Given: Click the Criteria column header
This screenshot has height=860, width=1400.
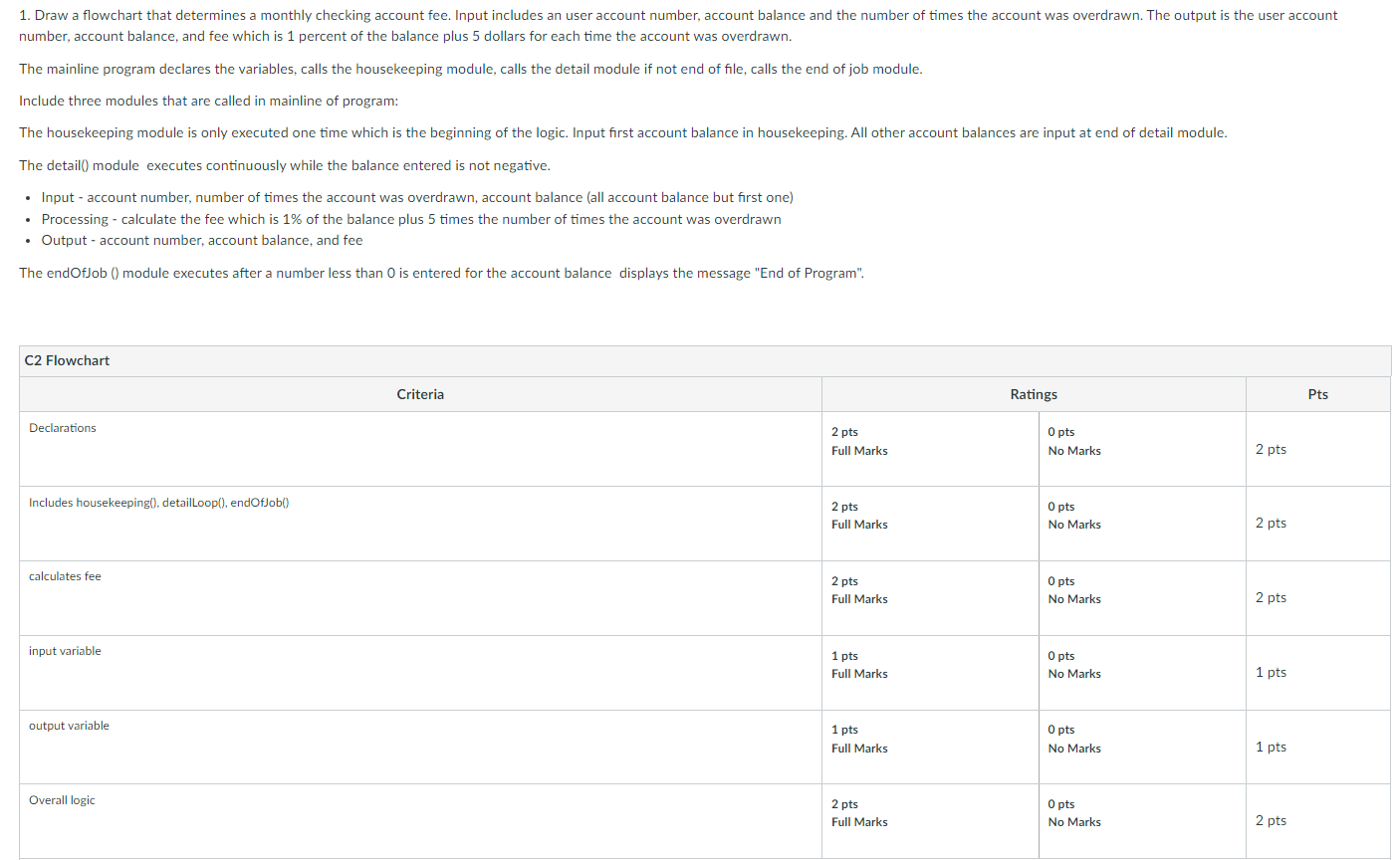Looking at the screenshot, I should pyautogui.click(x=420, y=394).
